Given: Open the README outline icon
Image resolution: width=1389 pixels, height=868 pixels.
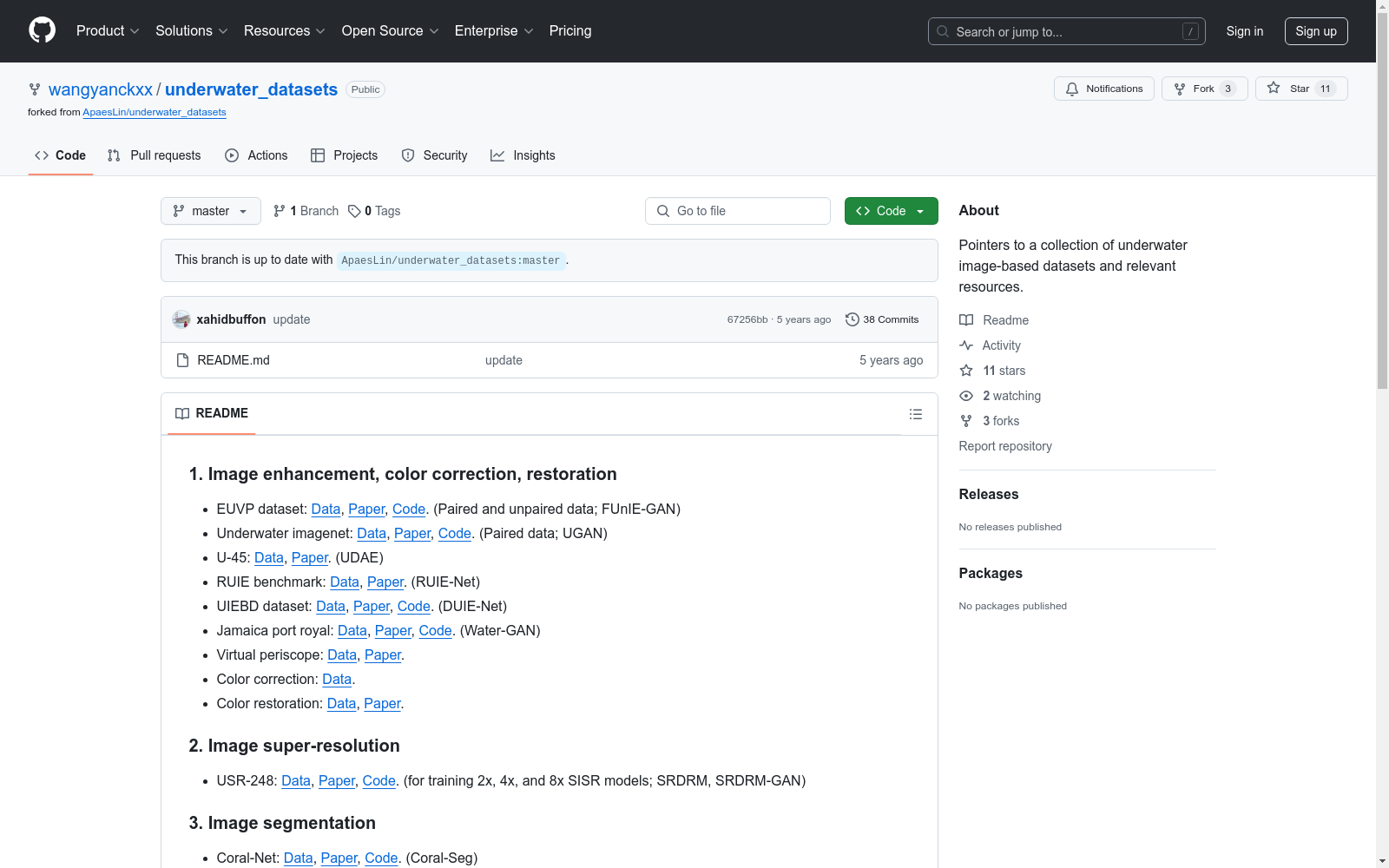Looking at the screenshot, I should (x=915, y=414).
